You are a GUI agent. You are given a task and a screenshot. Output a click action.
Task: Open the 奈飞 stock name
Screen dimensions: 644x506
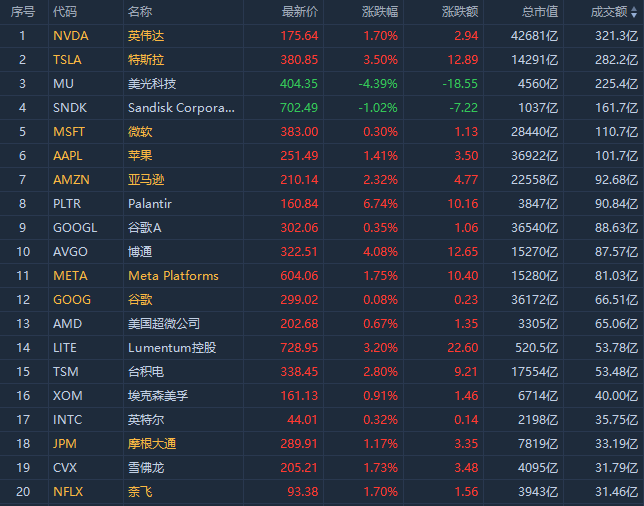pos(140,491)
